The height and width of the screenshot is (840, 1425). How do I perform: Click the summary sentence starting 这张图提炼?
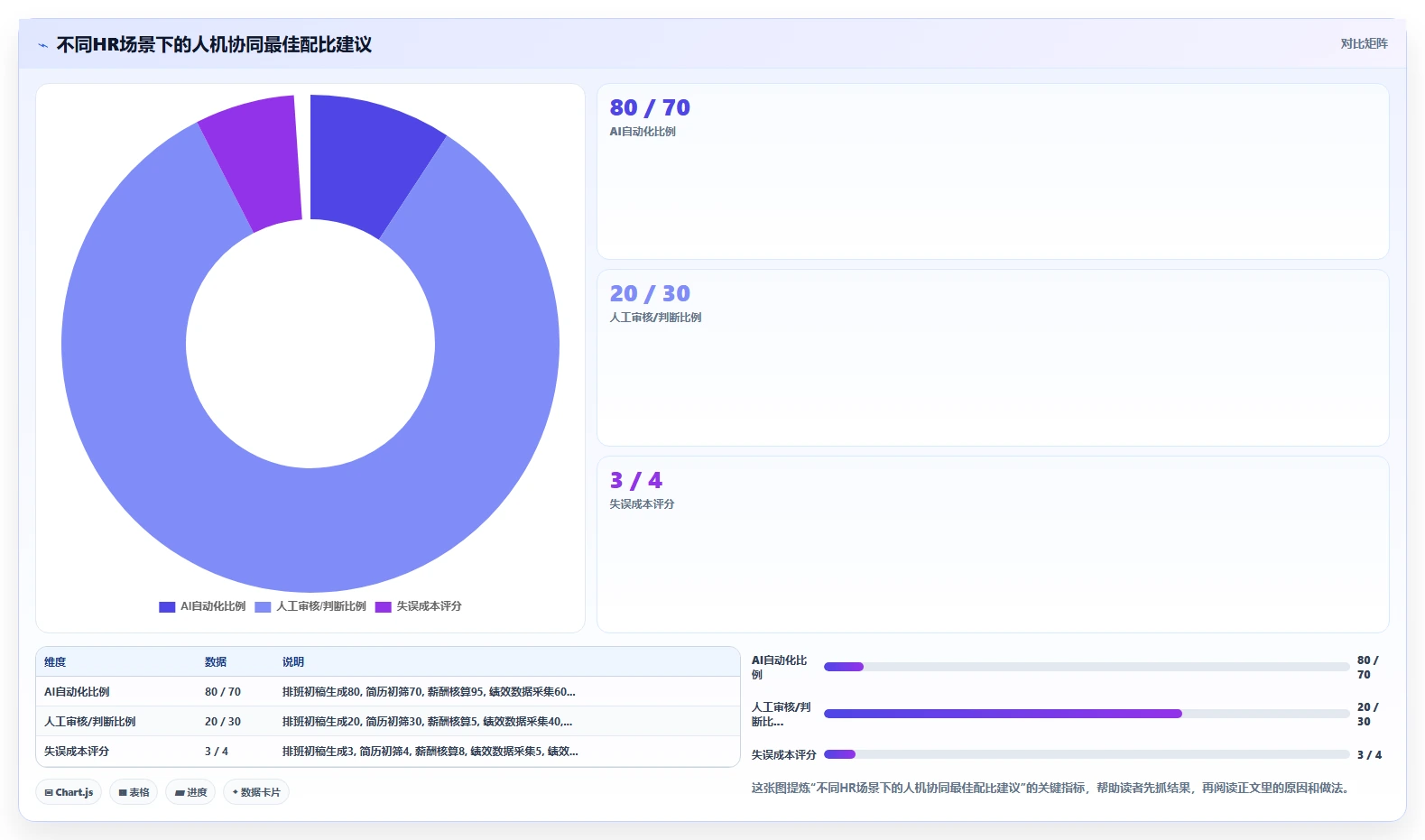[x=1053, y=789]
